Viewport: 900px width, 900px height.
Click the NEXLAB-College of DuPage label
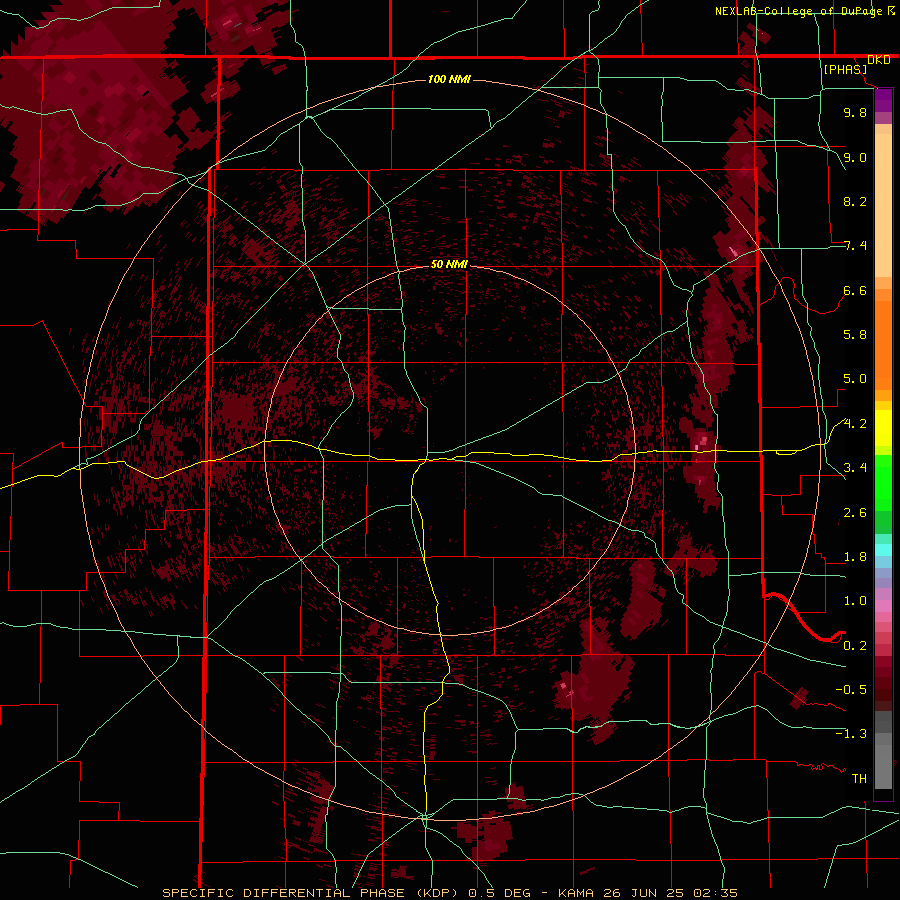tap(799, 11)
